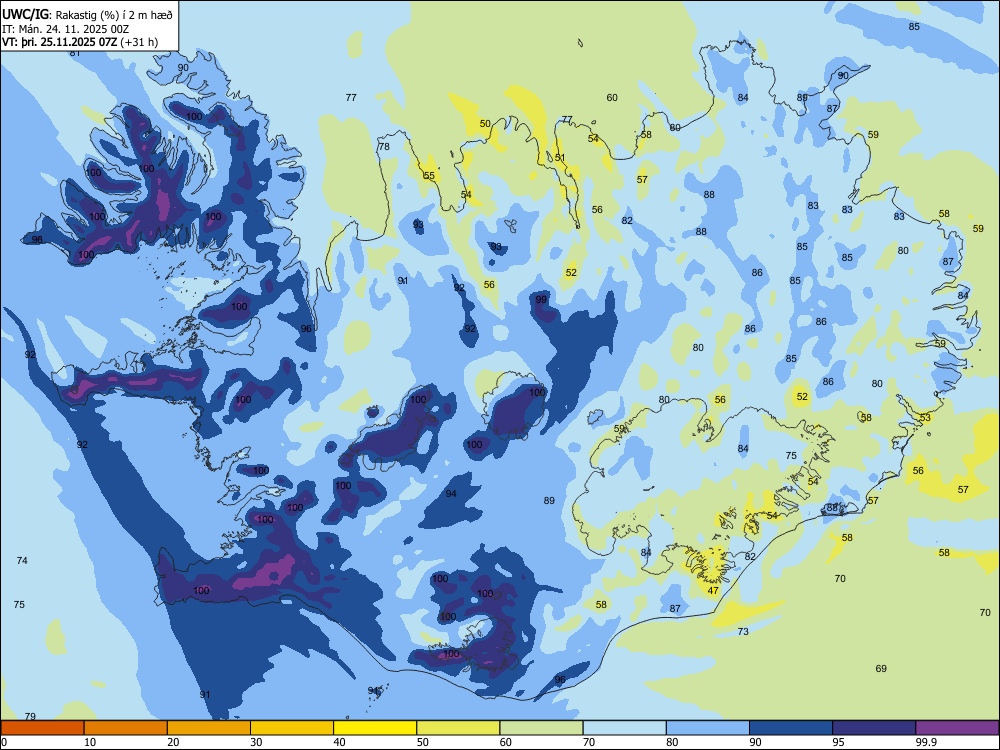1000x750 pixels.
Task: Click the humidity value '73' on the map
Action: (743, 631)
